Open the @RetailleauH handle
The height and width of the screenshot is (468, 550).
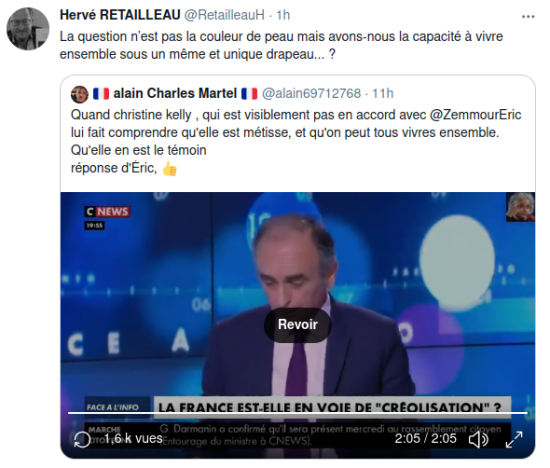click(x=224, y=15)
